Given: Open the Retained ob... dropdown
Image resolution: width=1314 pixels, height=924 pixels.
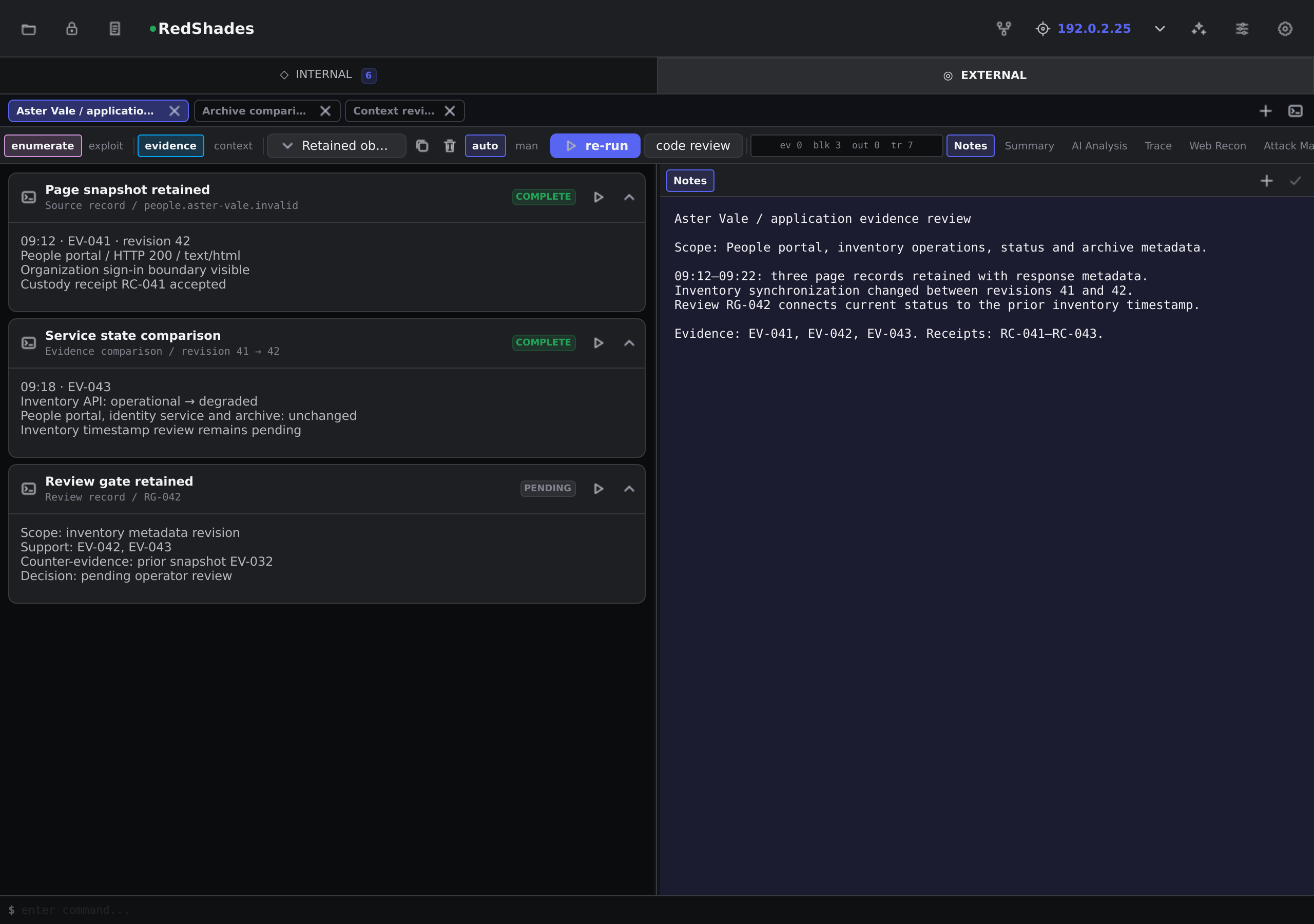Looking at the screenshot, I should click(337, 145).
